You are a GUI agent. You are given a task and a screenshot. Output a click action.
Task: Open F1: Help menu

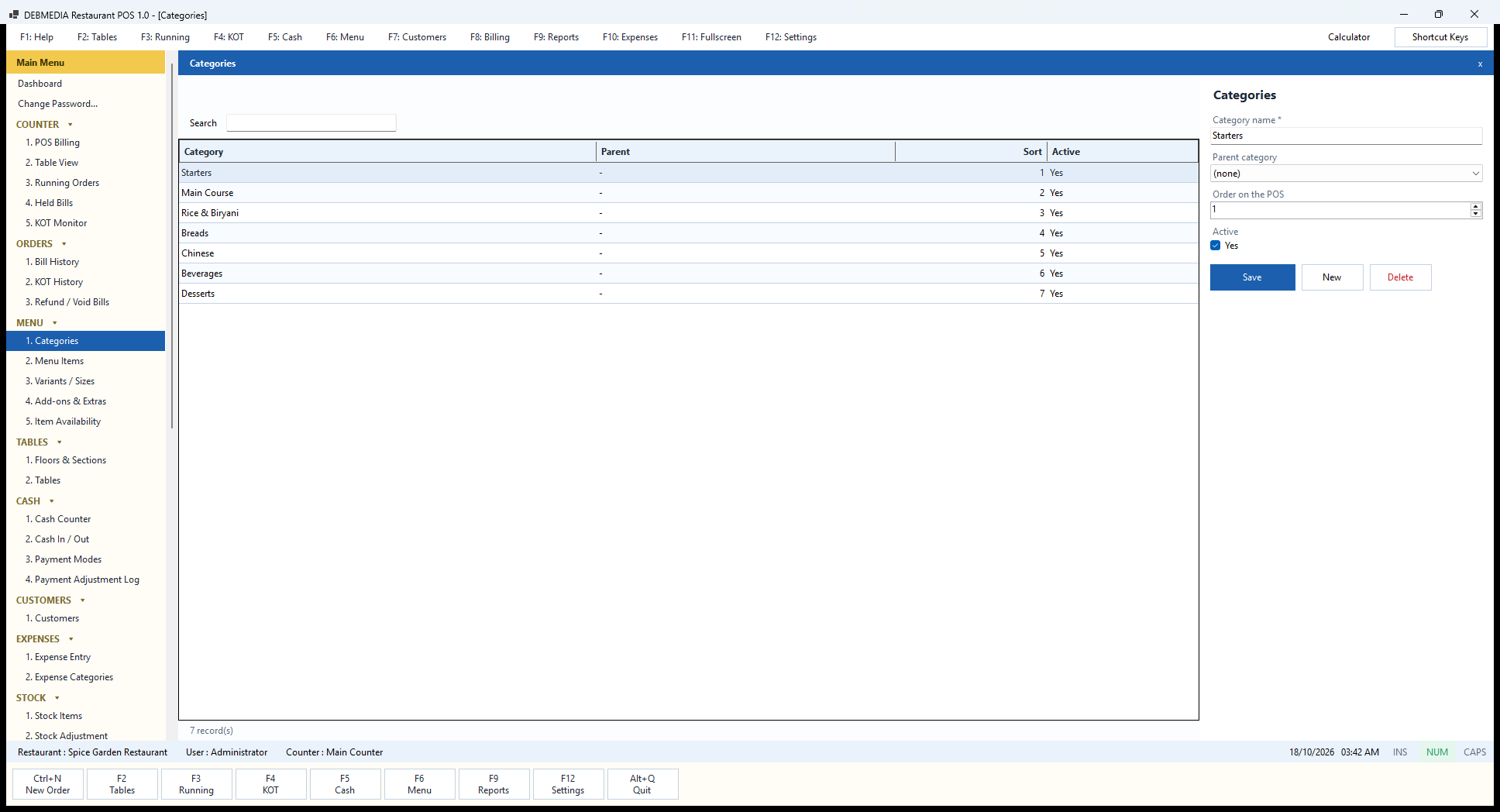pyautogui.click(x=36, y=37)
